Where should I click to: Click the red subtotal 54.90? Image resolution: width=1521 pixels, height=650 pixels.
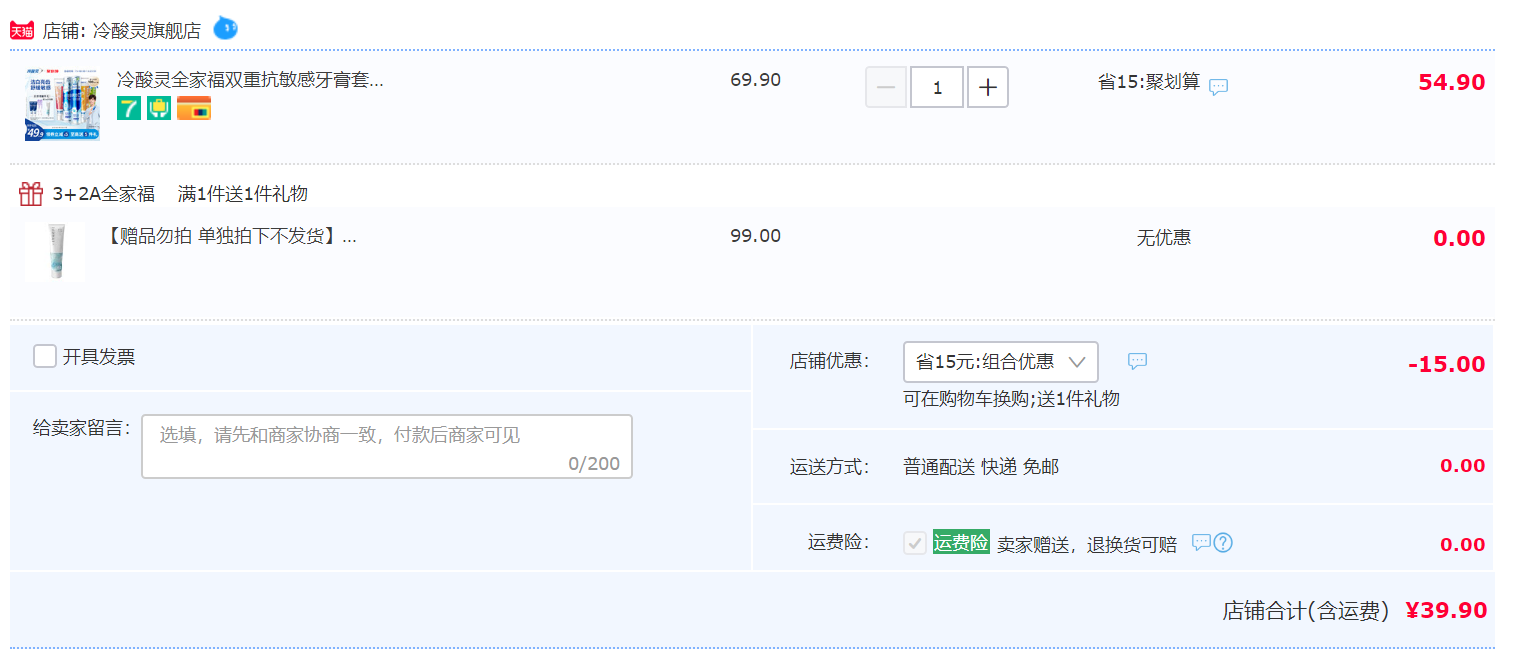1452,83
